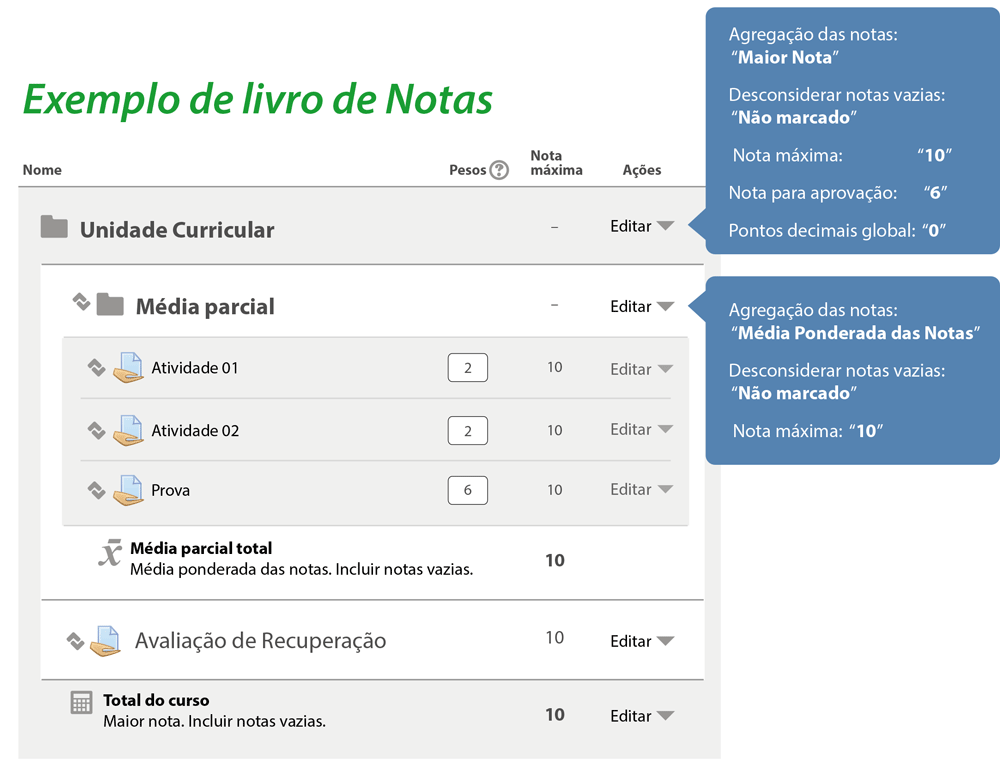Click the Pesos help question mark icon
1000x774 pixels.
pyautogui.click(x=500, y=170)
